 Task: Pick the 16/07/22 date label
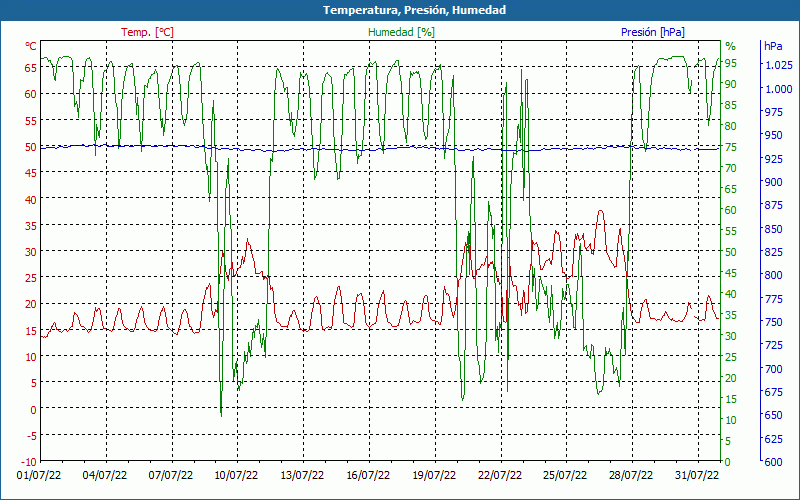click(368, 476)
